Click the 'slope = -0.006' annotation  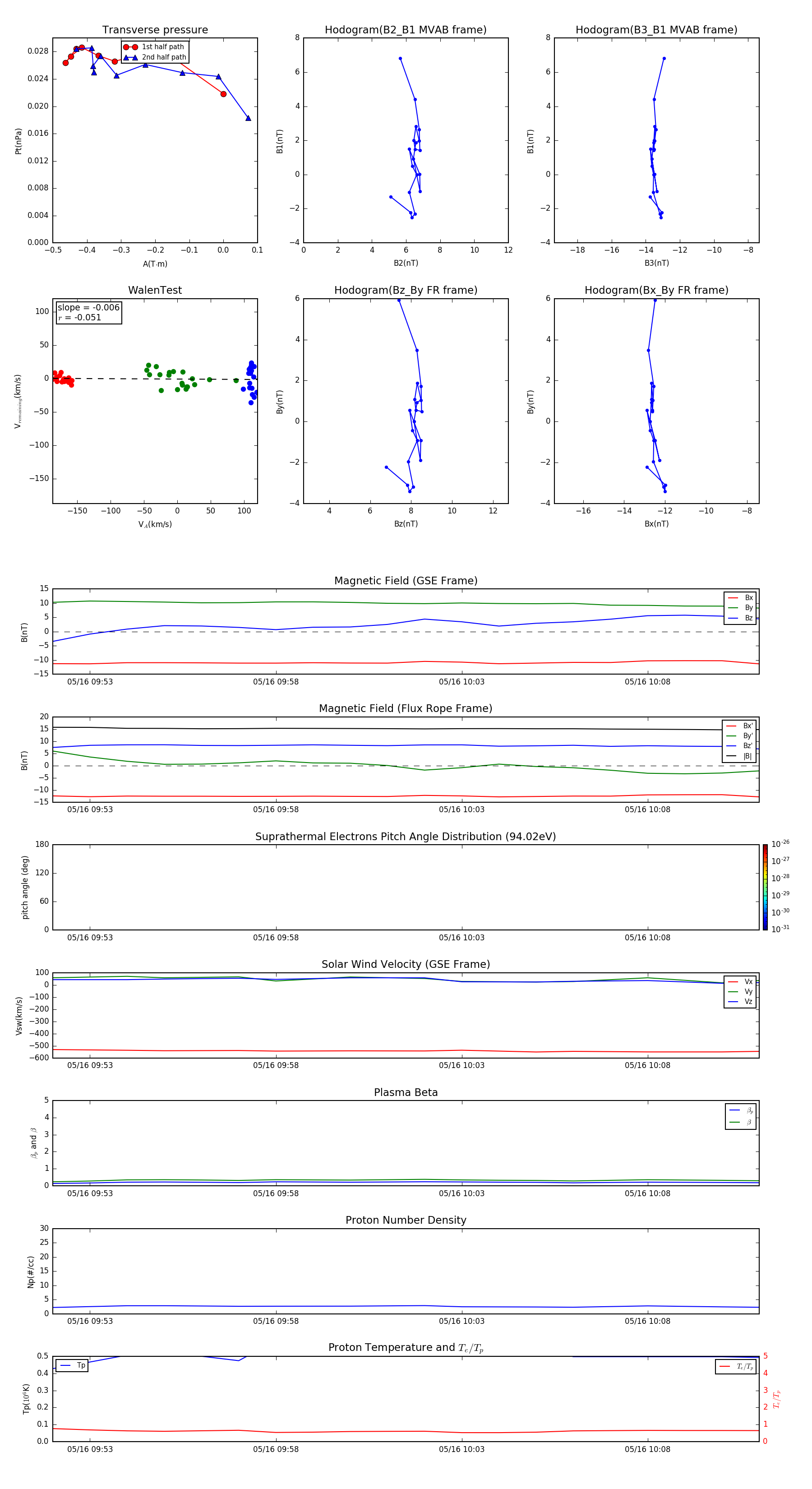[x=88, y=308]
